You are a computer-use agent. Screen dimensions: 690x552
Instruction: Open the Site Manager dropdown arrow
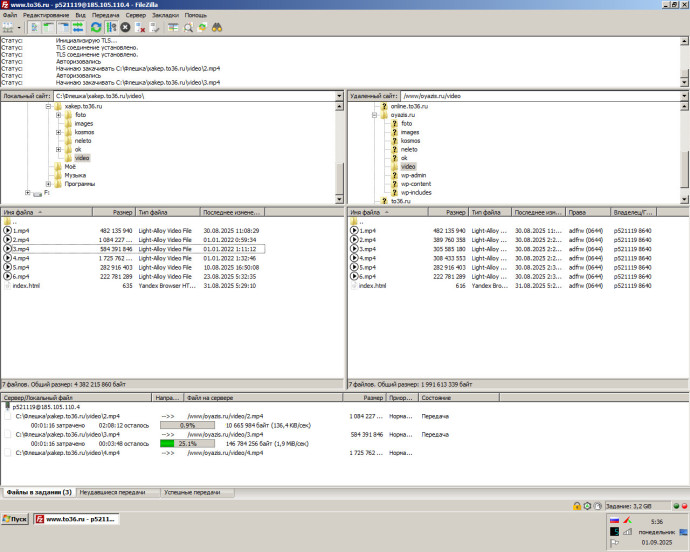pyautogui.click(x=19, y=28)
